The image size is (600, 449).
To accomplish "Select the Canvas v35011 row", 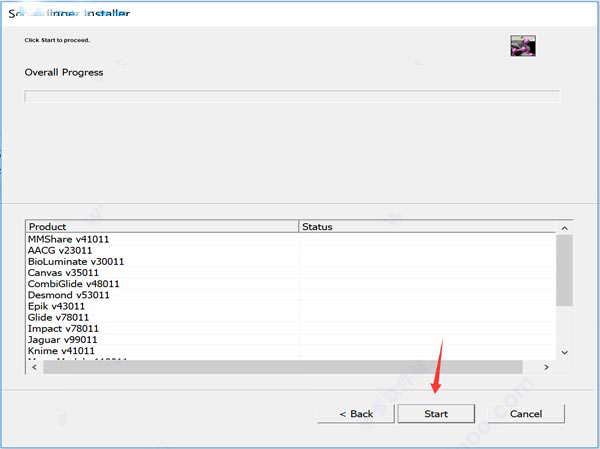I will point(291,273).
